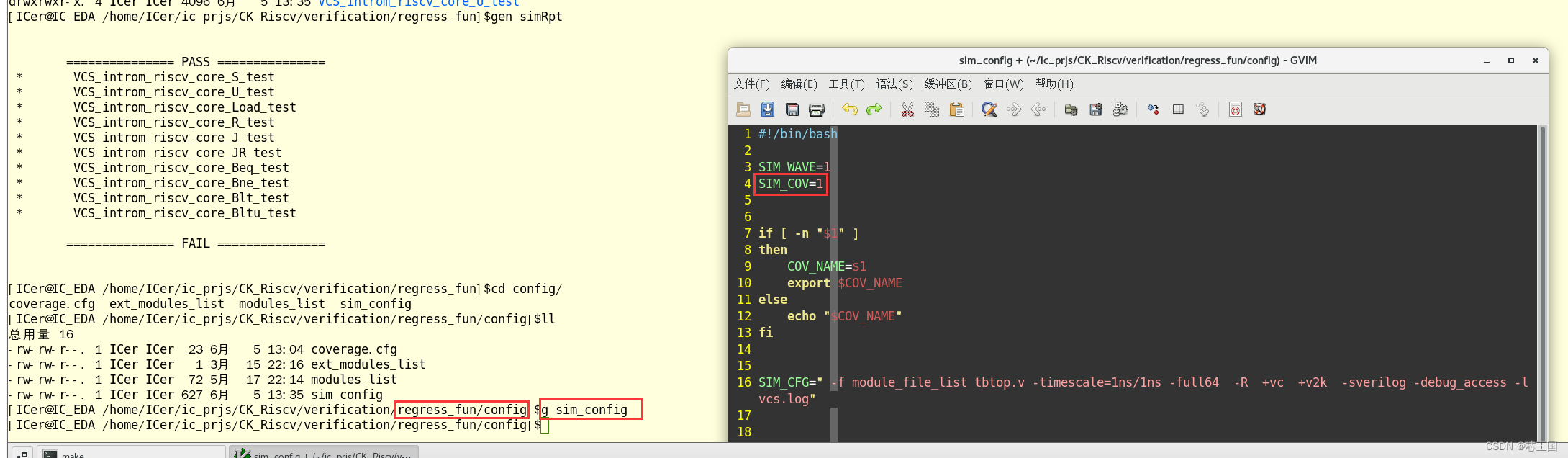
Task: Click the Make icon in GVIM toolbar
Action: click(1154, 109)
